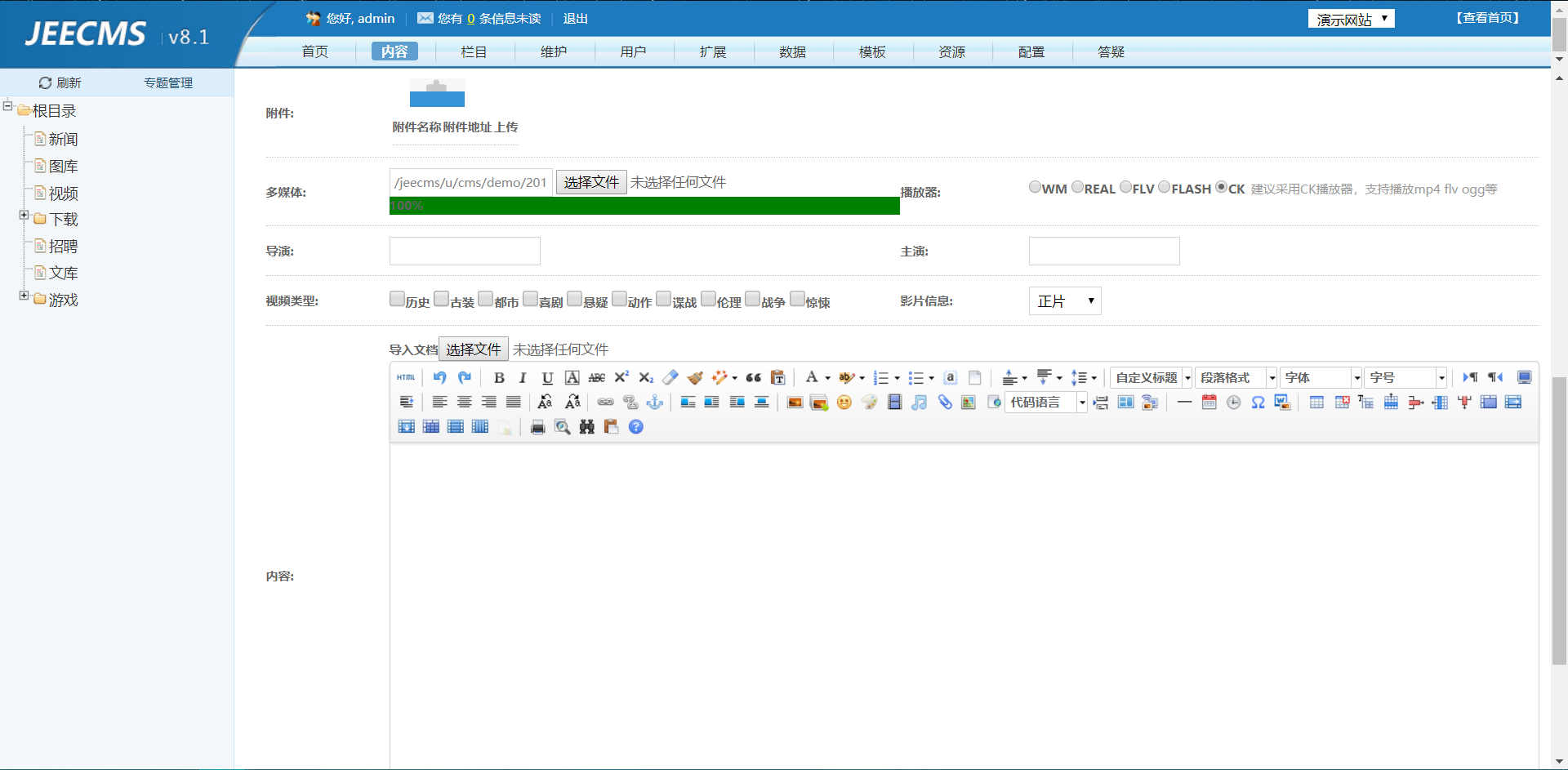Click the 退出 logout link
The width and height of the screenshot is (1568, 770).
(x=575, y=18)
